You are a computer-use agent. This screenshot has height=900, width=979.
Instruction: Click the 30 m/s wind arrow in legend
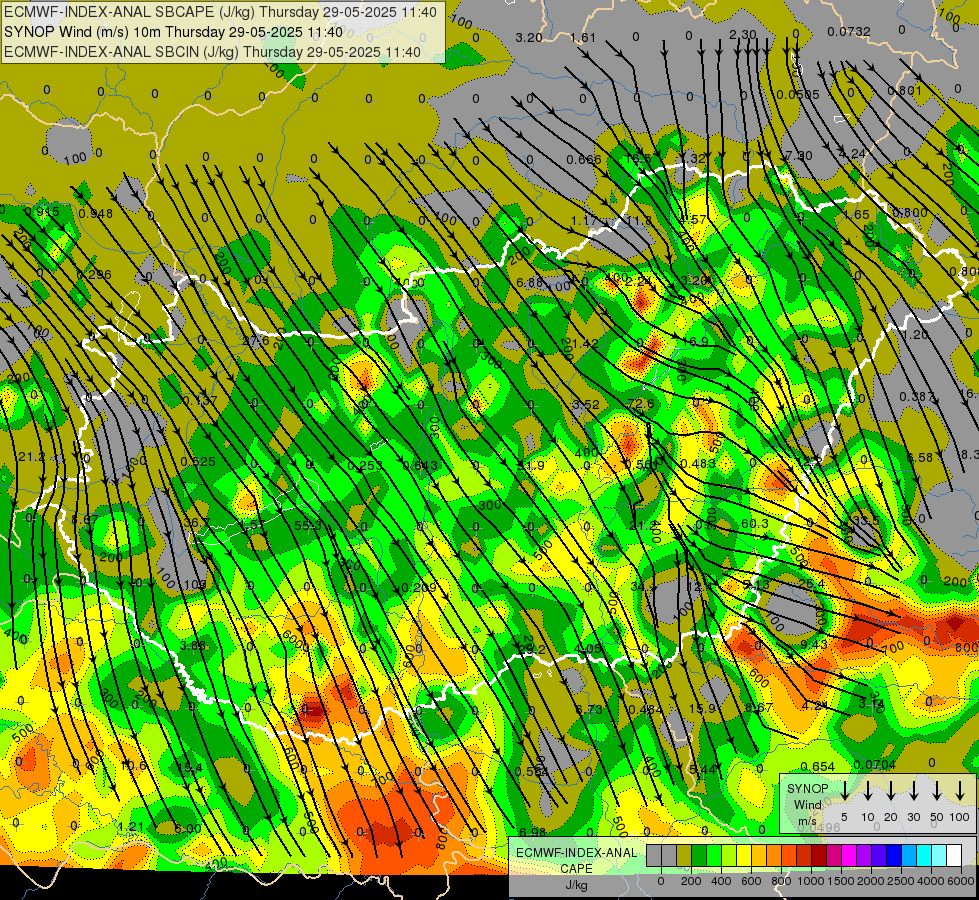[x=914, y=791]
